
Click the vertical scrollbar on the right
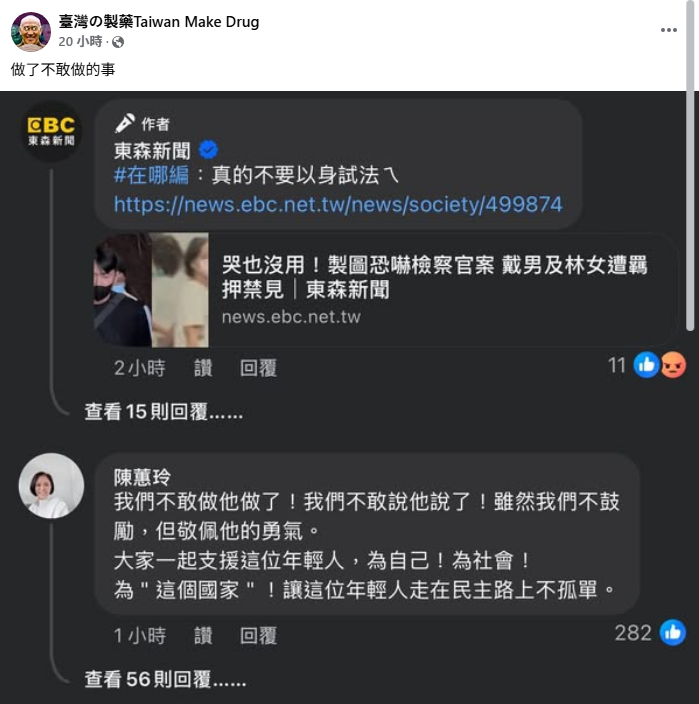click(690, 166)
